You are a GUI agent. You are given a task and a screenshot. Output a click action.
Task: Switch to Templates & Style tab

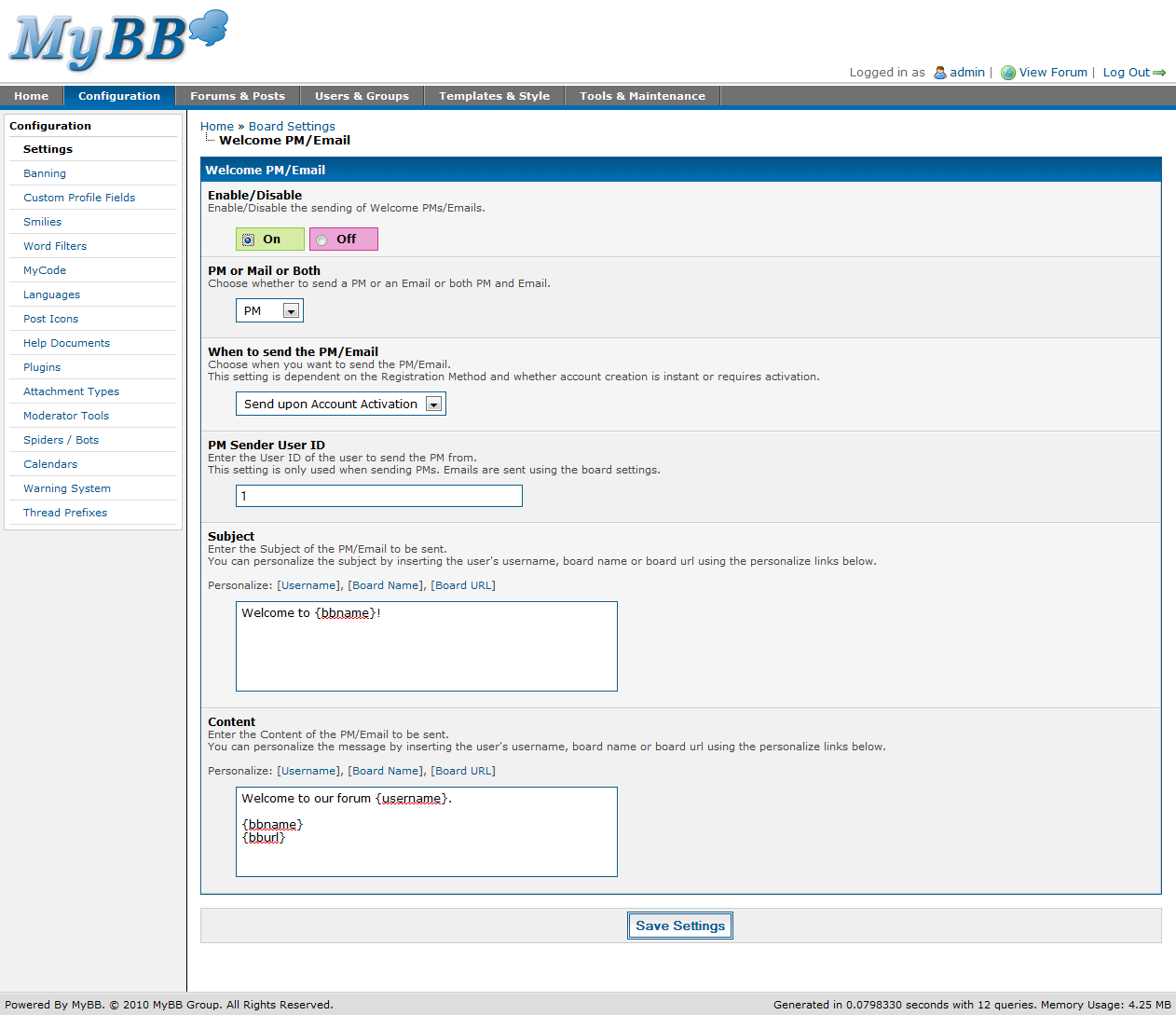click(495, 96)
